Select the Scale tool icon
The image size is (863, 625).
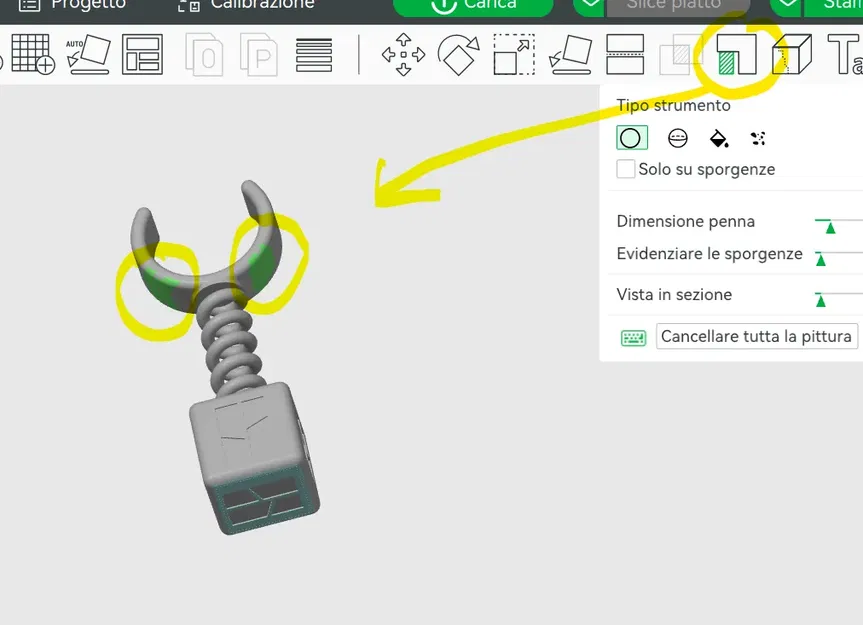514,54
